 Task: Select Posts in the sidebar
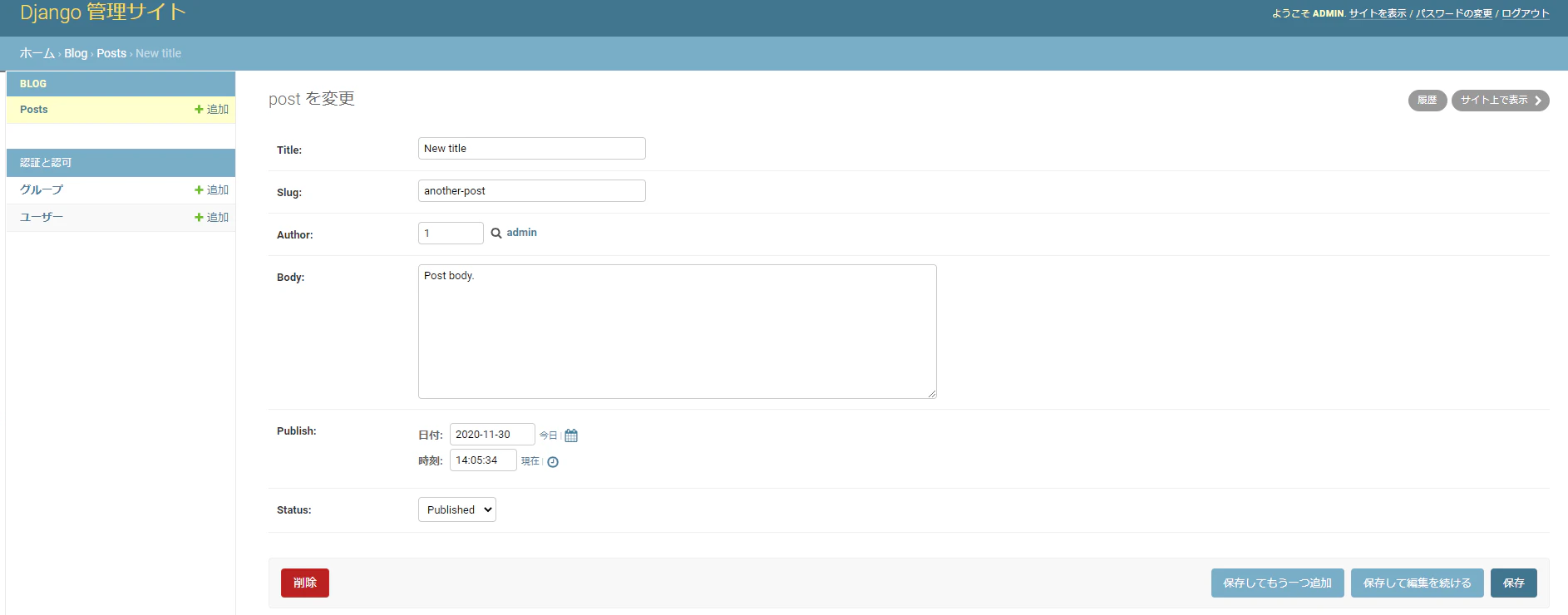coord(34,110)
